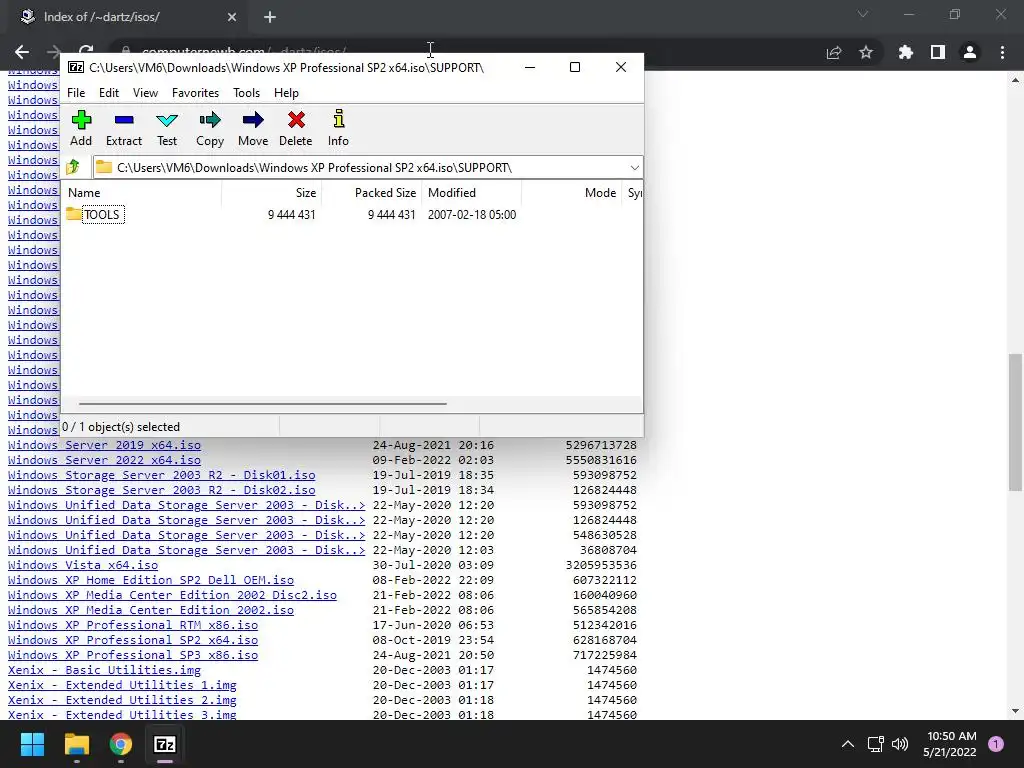1024x768 pixels.
Task: Open the network tray icon
Action: tap(876, 744)
